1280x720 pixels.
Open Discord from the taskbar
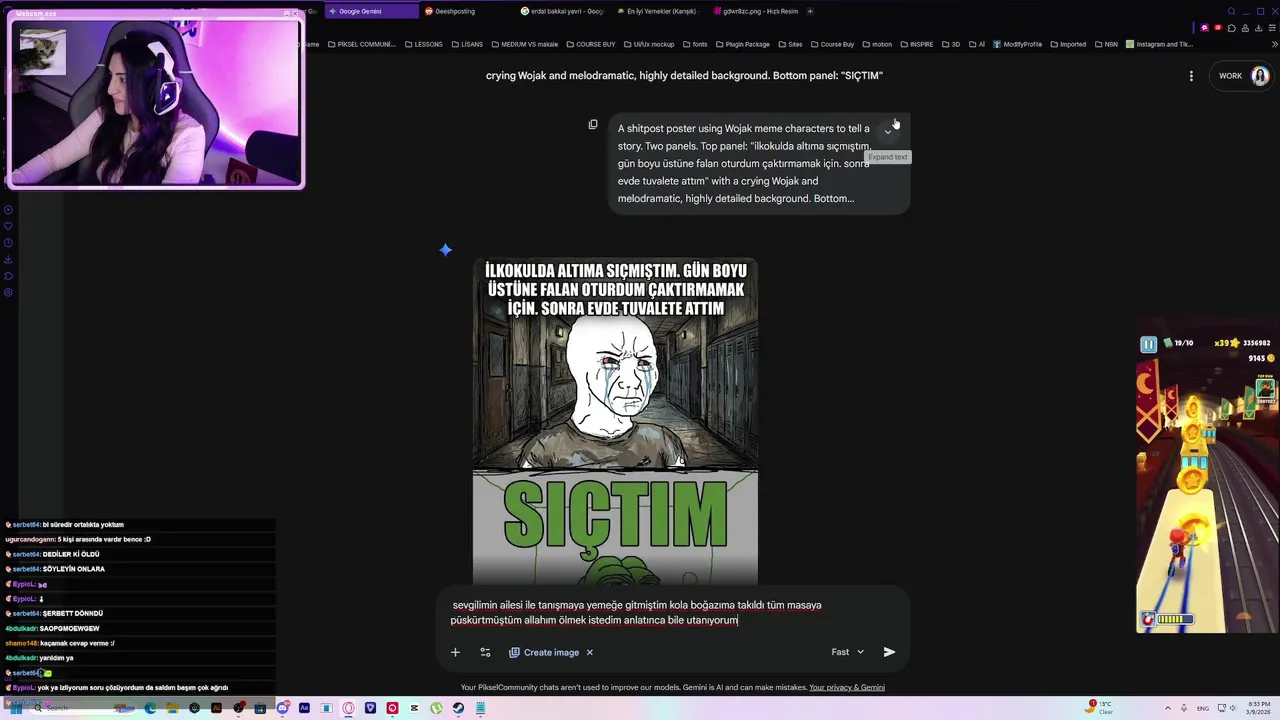point(283,708)
